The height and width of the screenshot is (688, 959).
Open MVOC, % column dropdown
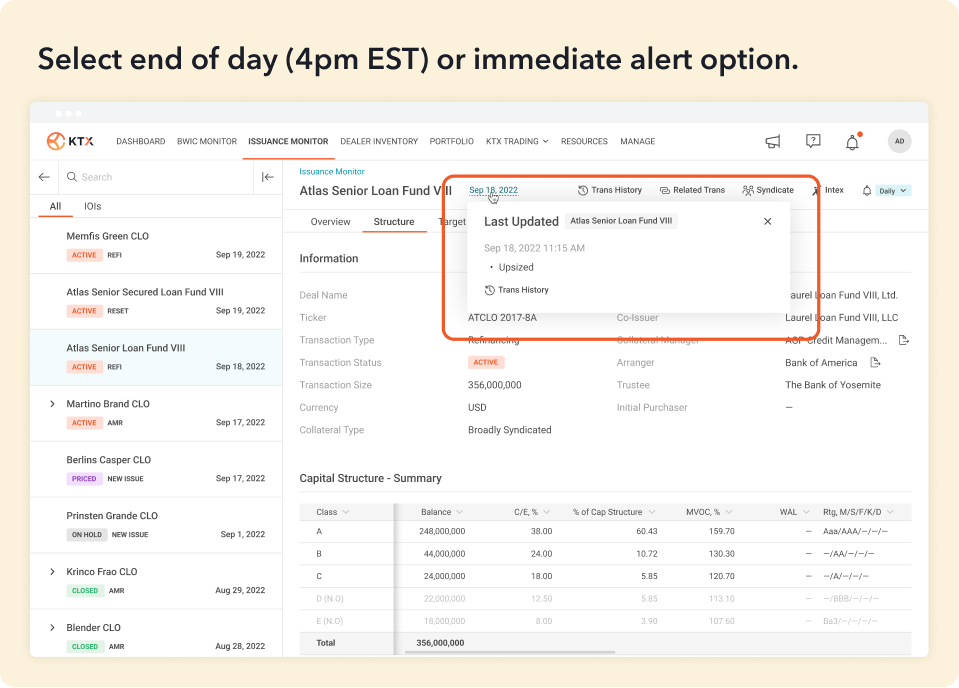(x=728, y=512)
